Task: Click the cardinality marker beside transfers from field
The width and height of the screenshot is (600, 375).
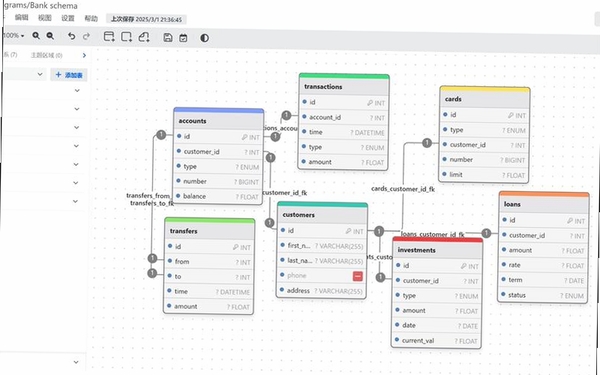Action: [x=152, y=258]
